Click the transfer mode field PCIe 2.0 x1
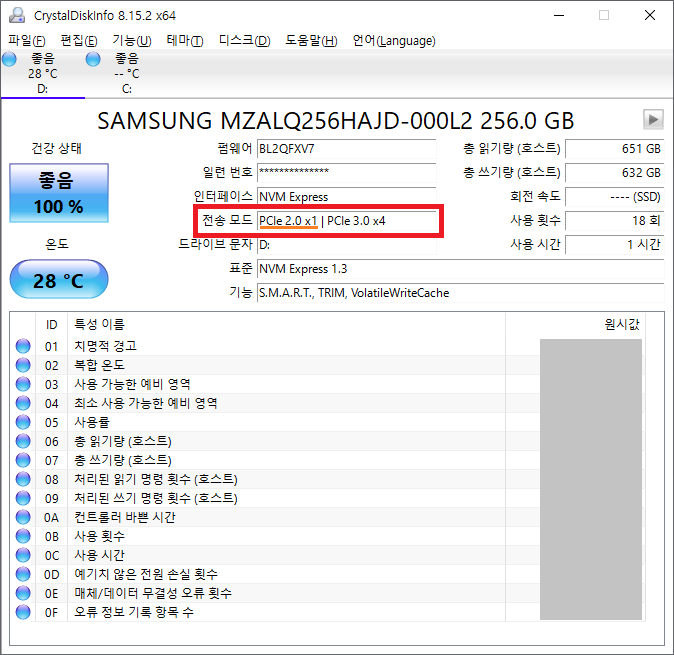Viewport: 674px width, 655px height. tap(346, 221)
